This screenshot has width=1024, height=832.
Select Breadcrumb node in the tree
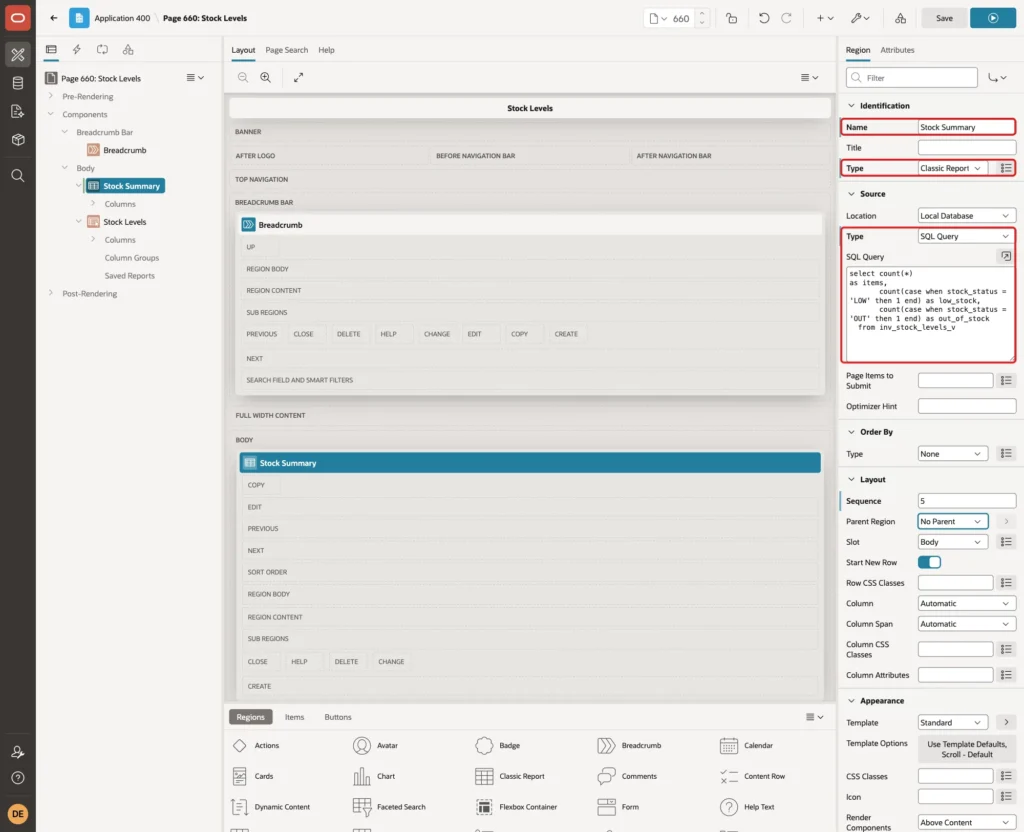(124, 150)
